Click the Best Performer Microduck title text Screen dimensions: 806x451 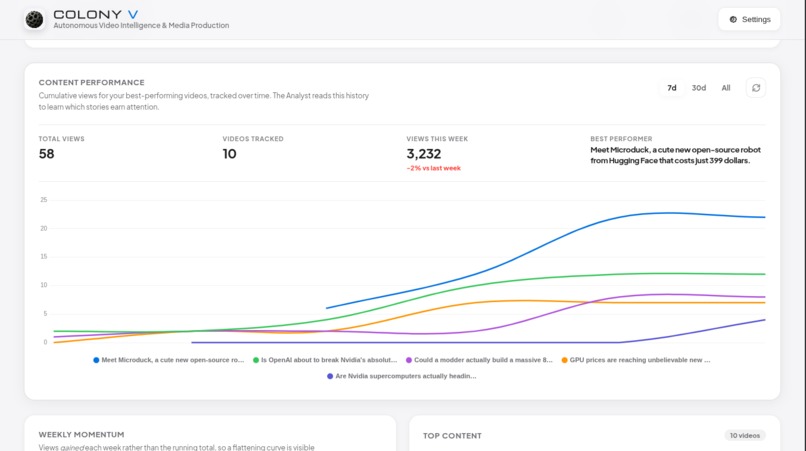tap(675, 155)
